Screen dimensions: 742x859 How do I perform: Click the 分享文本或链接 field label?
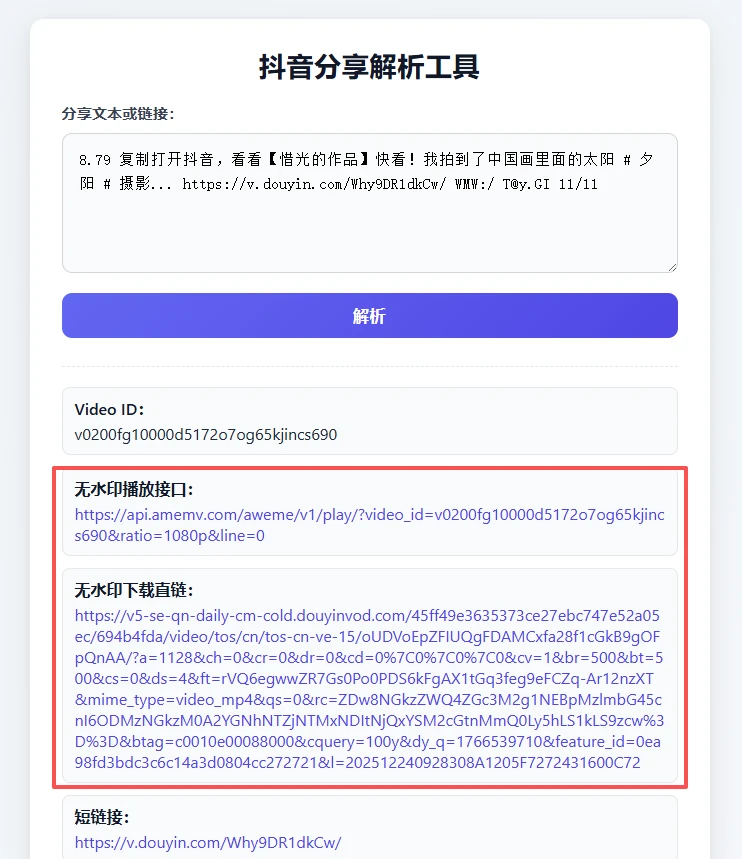pos(118,113)
